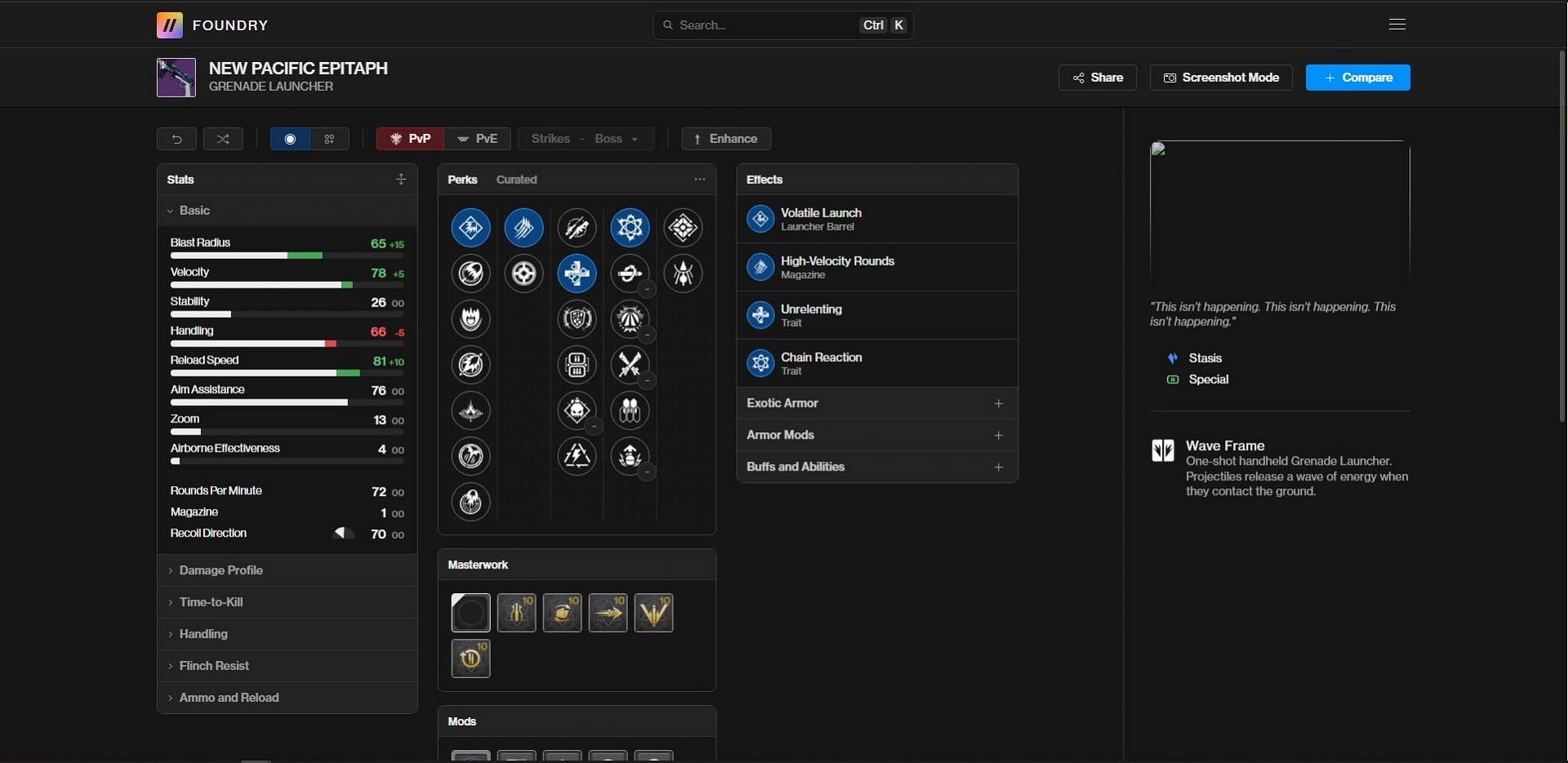Image resolution: width=1568 pixels, height=763 pixels.
Task: Select the diamond origin trait perk icon
Action: (683, 228)
